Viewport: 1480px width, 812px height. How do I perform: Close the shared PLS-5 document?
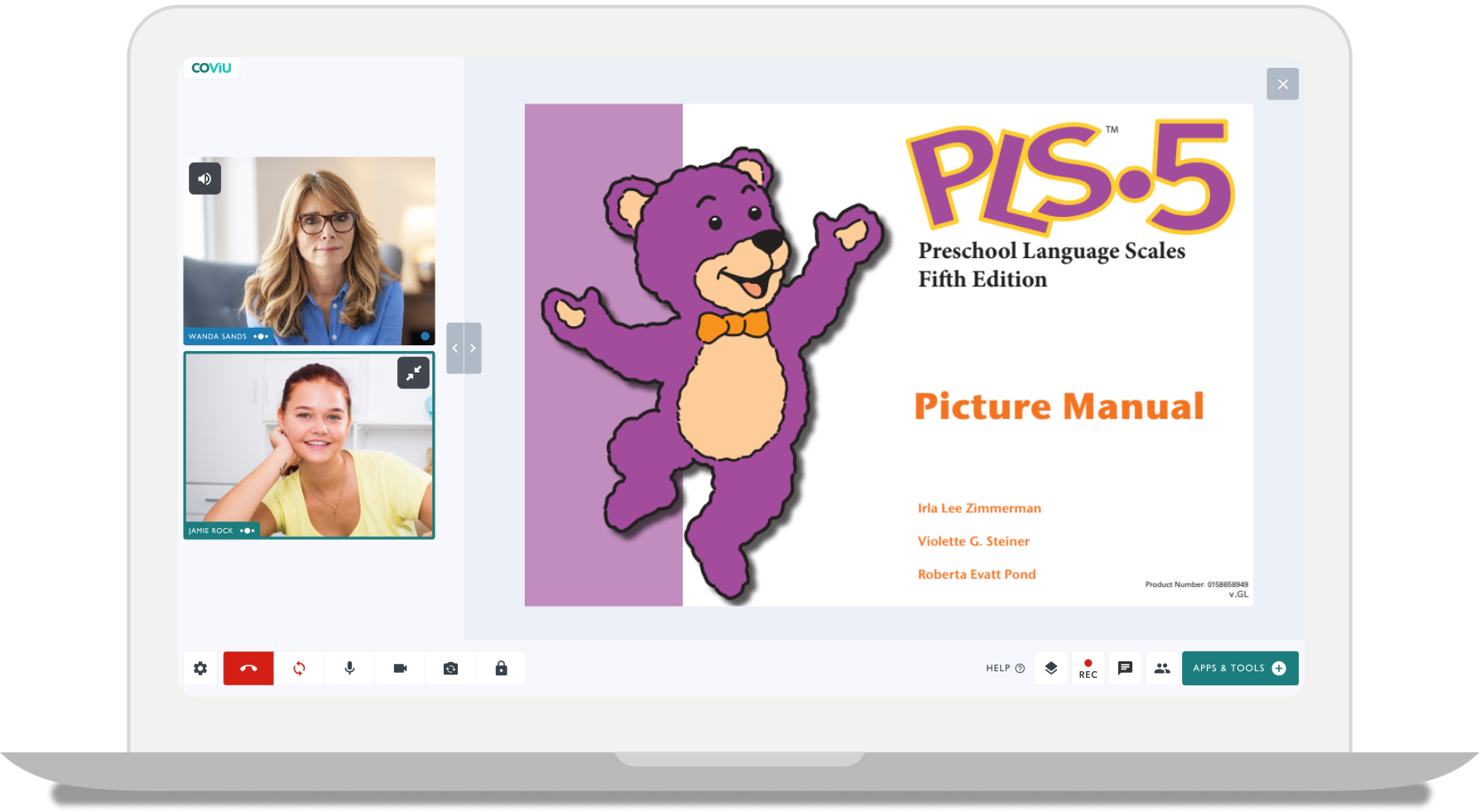(1282, 84)
